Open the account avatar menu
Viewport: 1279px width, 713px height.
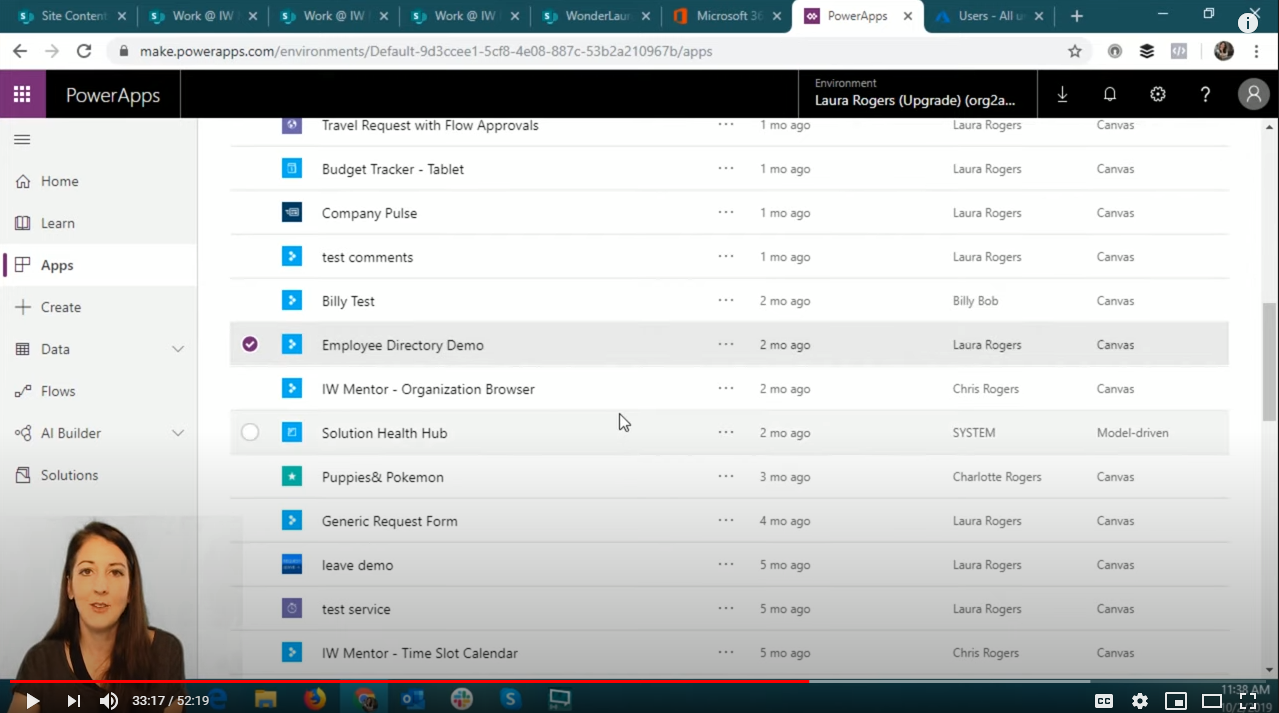1253,93
